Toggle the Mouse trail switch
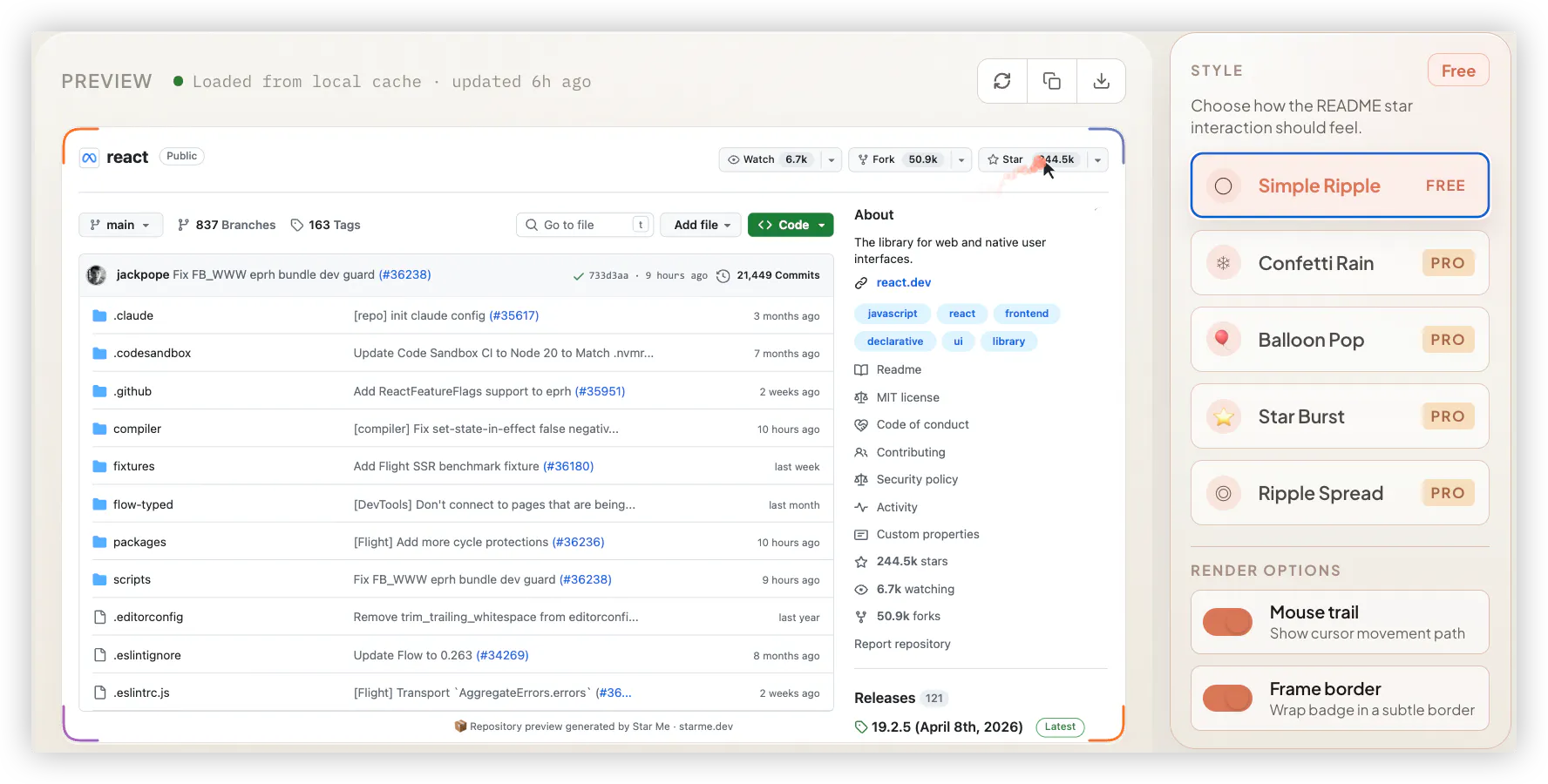This screenshot has height=784, width=1548. coord(1228,622)
